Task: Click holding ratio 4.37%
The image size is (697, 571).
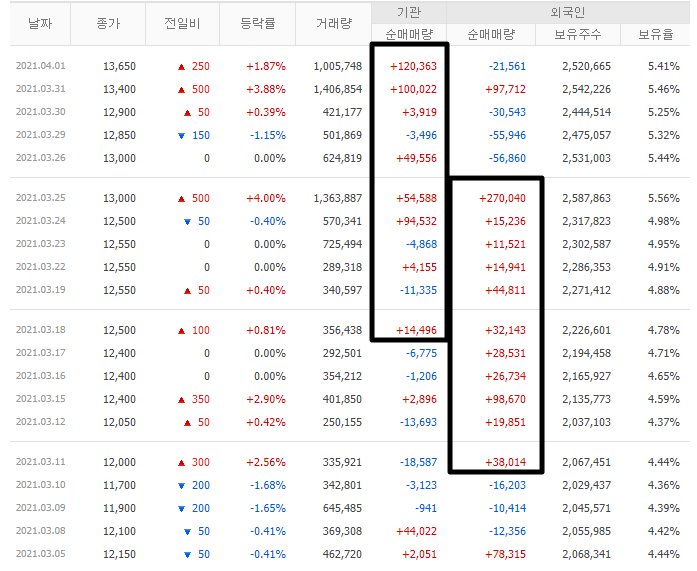Action: pyautogui.click(x=664, y=422)
